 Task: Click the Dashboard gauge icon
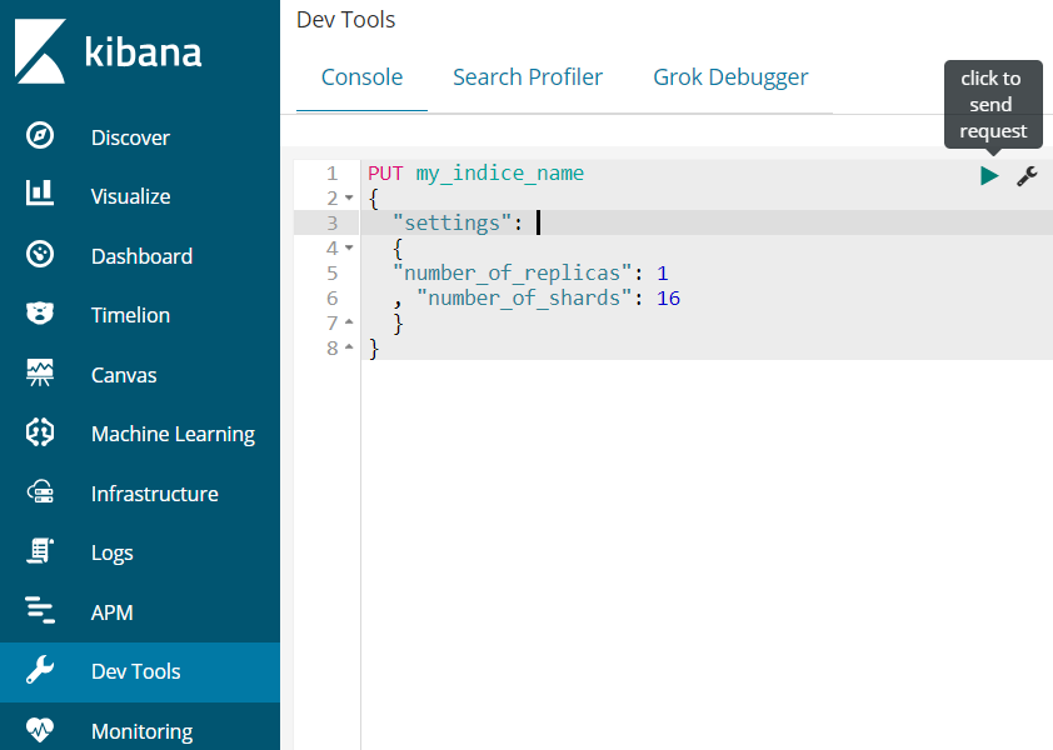tap(40, 254)
